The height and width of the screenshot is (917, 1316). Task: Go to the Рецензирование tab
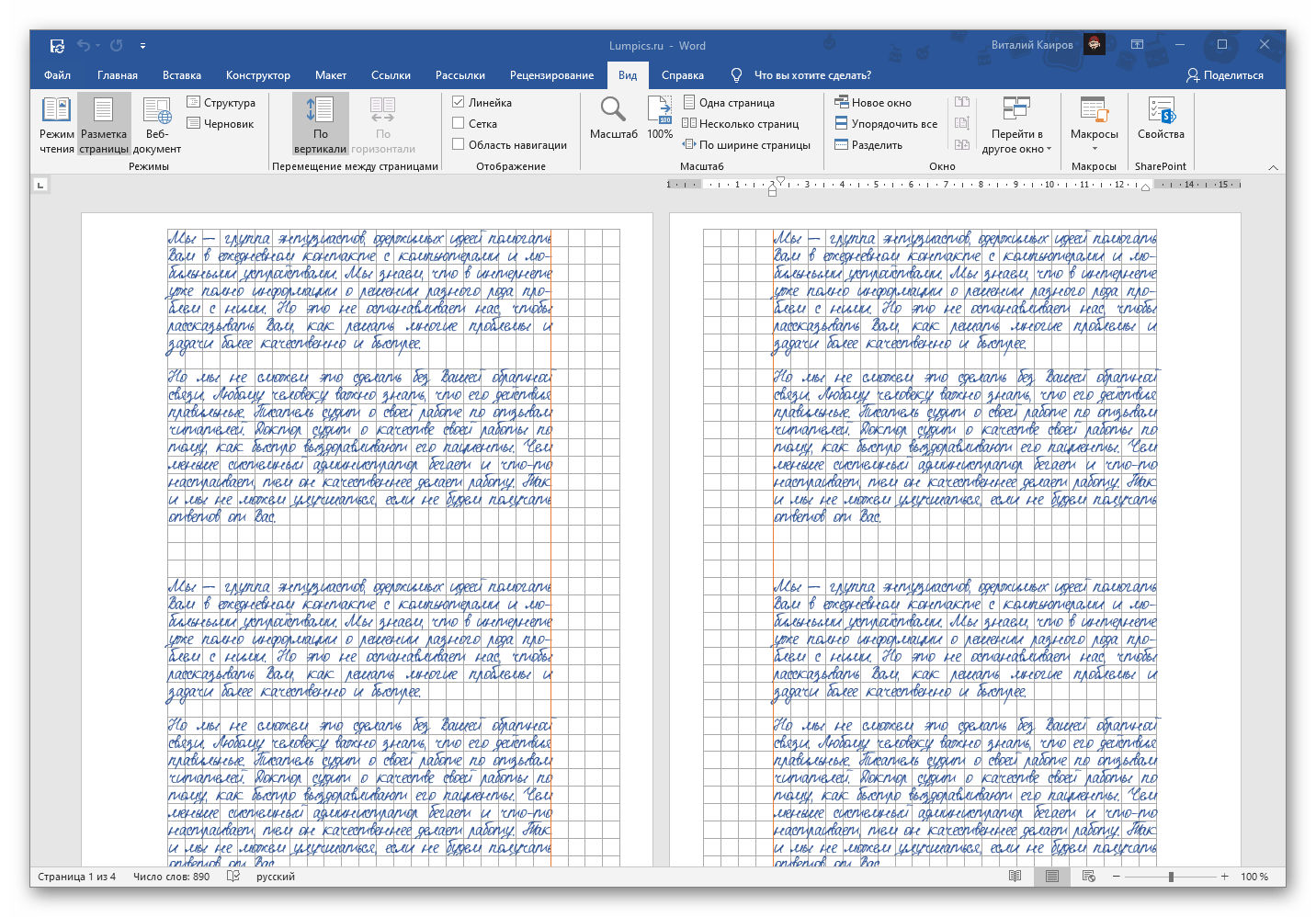551,75
